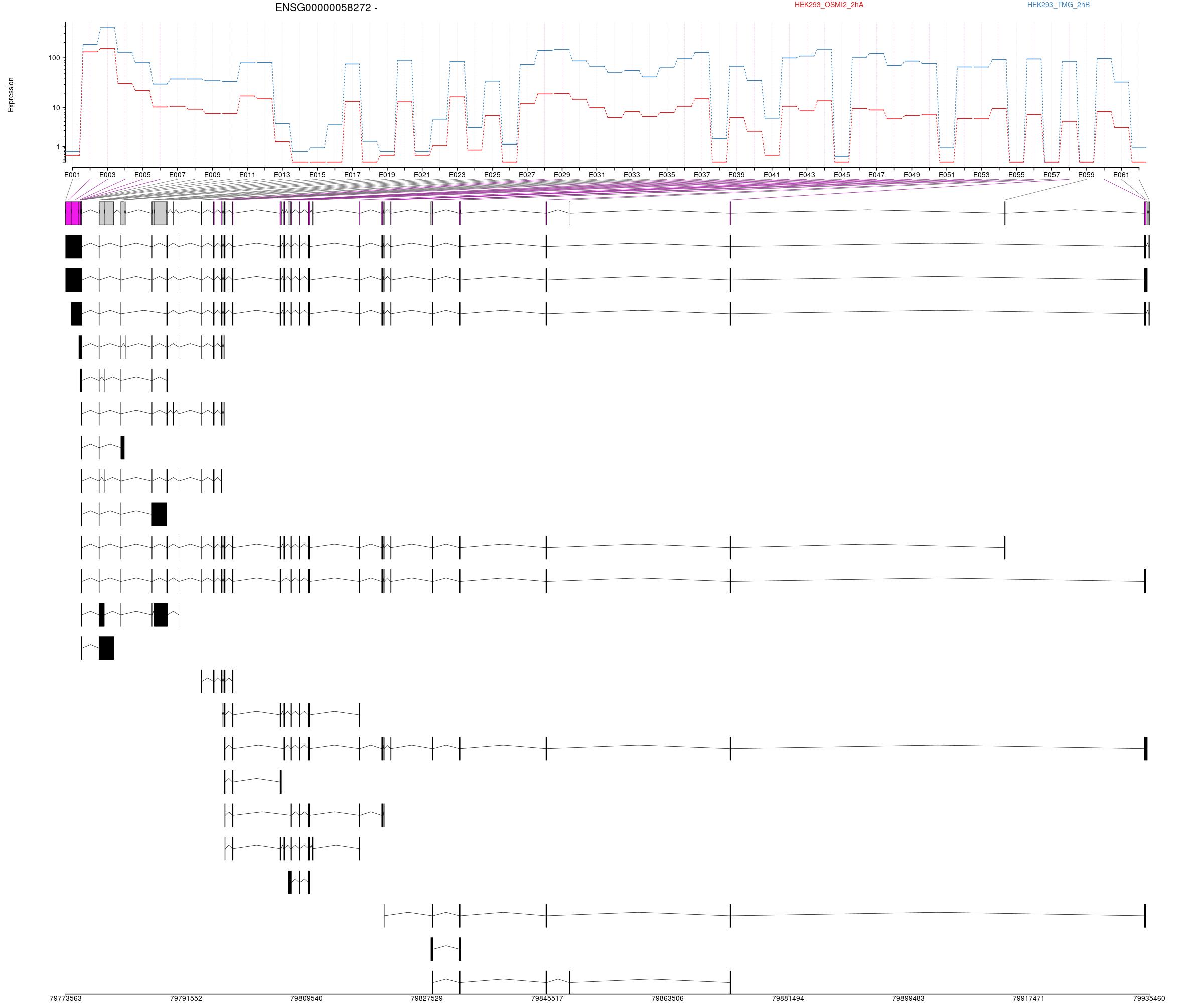Click exon label E031
1204x1008 pixels.
pyautogui.click(x=597, y=174)
